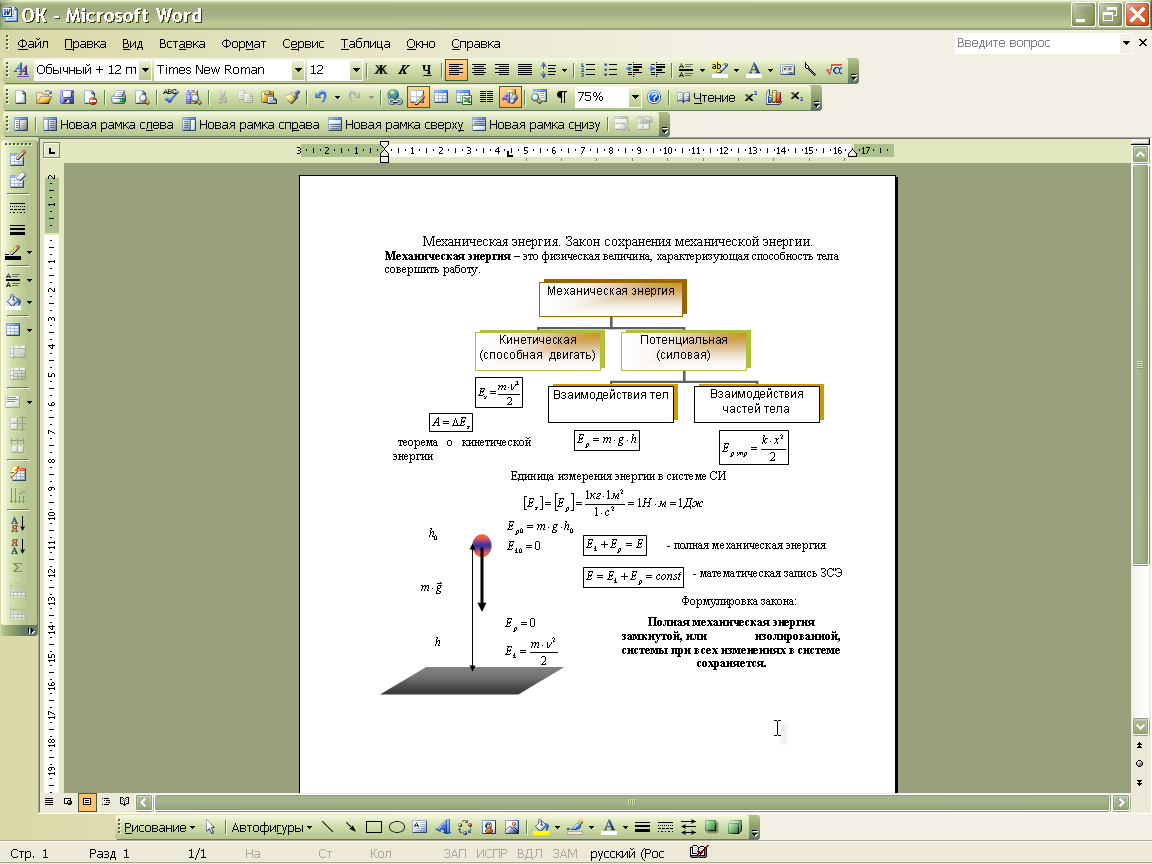Toggle the Drawing toolbar button
The height and width of the screenshot is (864, 1152).
510,97
